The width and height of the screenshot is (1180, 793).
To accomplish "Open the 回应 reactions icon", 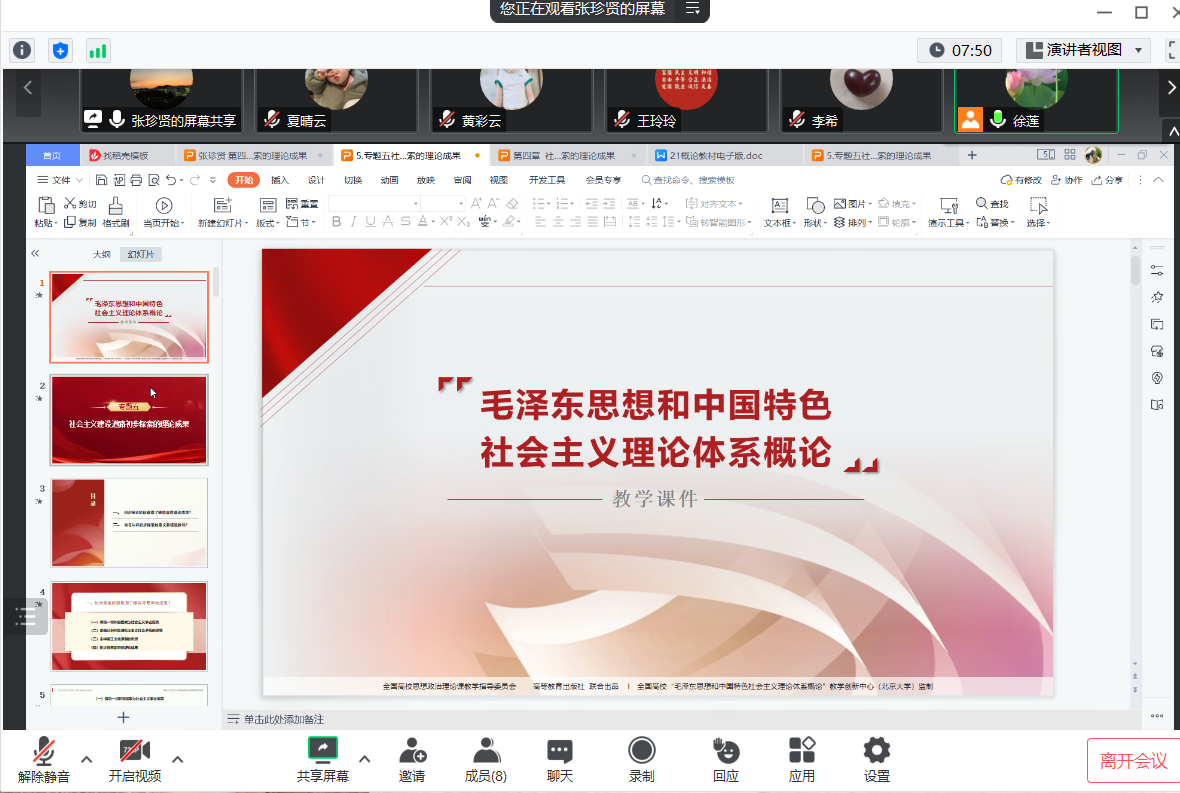I will click(x=725, y=759).
